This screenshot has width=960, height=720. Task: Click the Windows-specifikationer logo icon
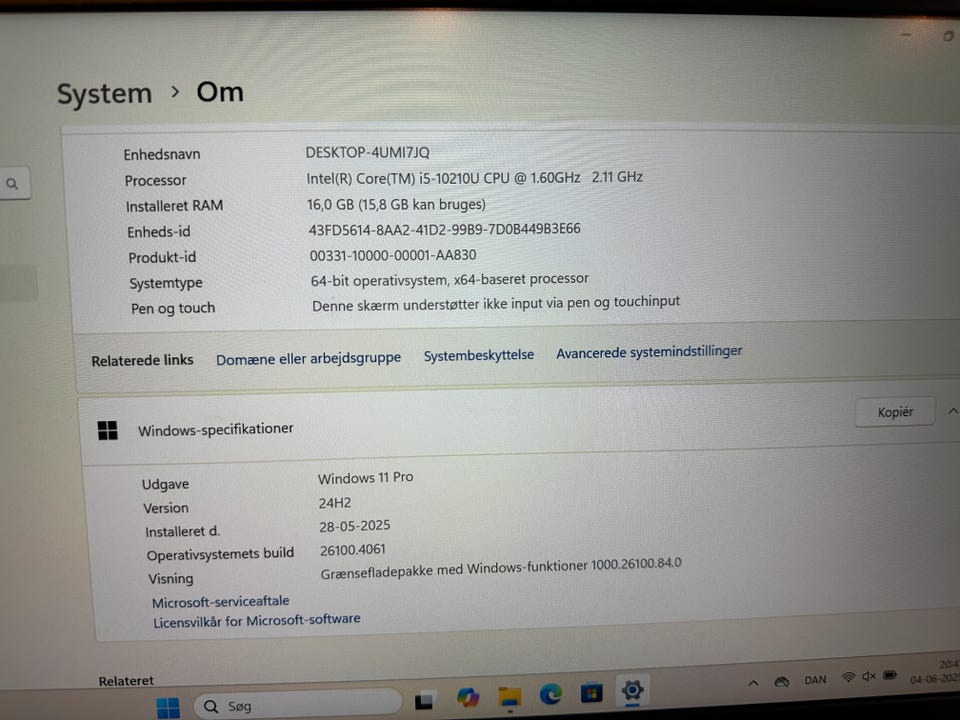108,430
